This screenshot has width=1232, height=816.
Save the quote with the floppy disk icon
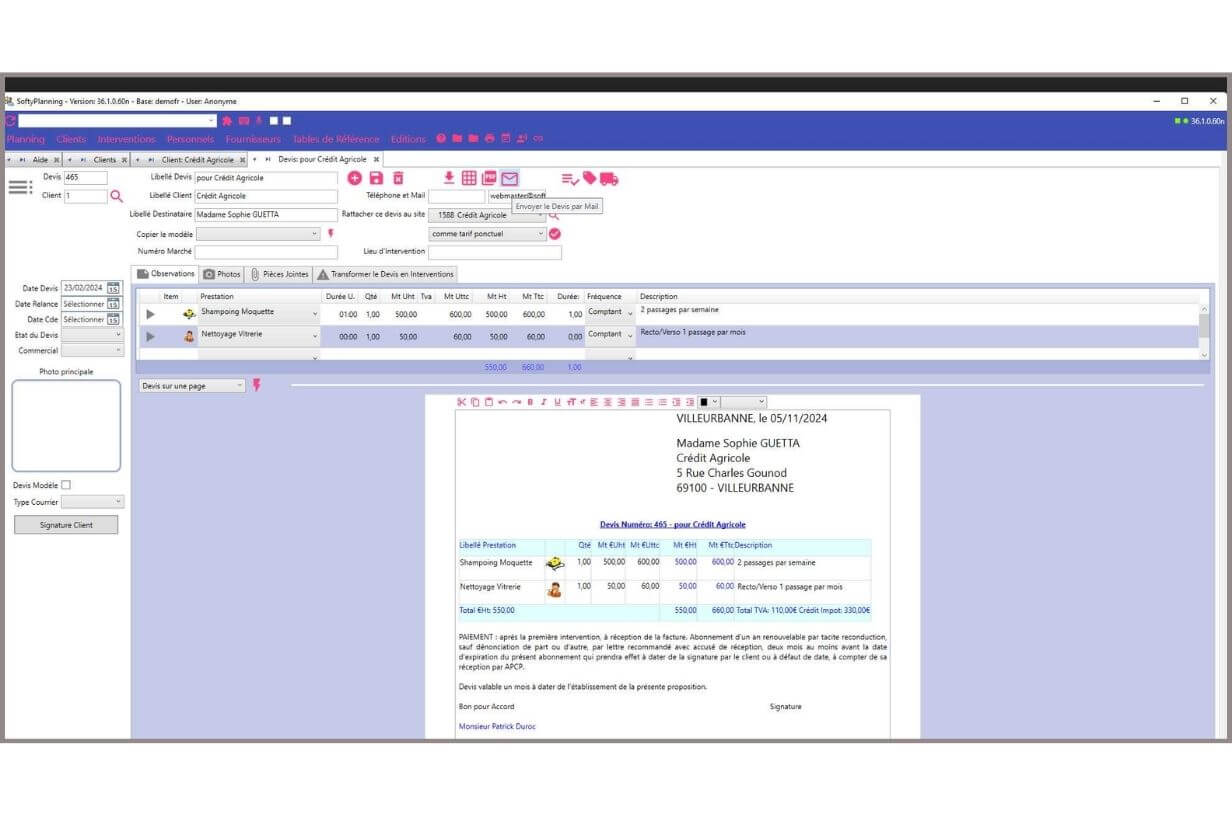click(377, 178)
